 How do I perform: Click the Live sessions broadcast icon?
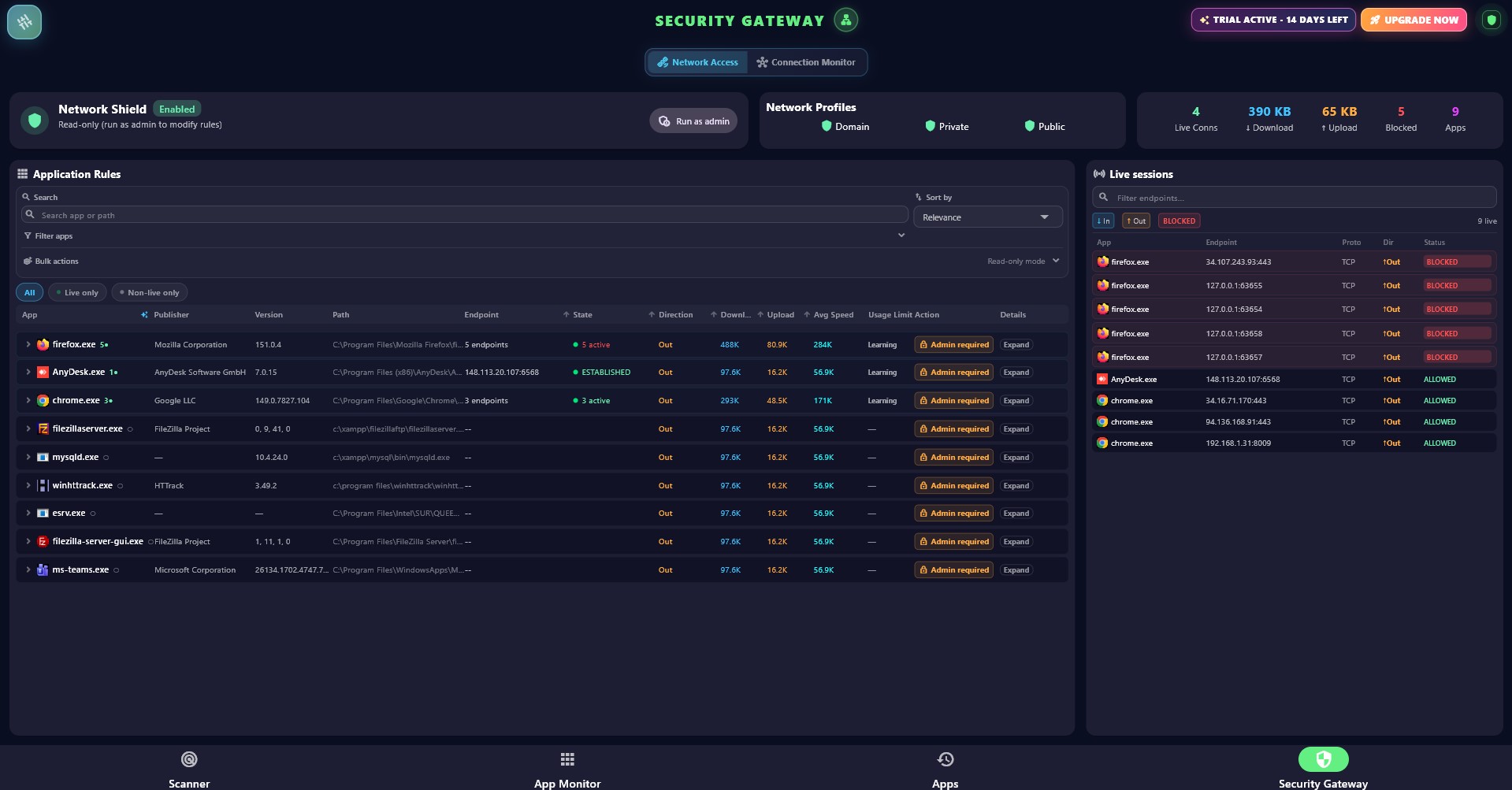[x=1099, y=174]
